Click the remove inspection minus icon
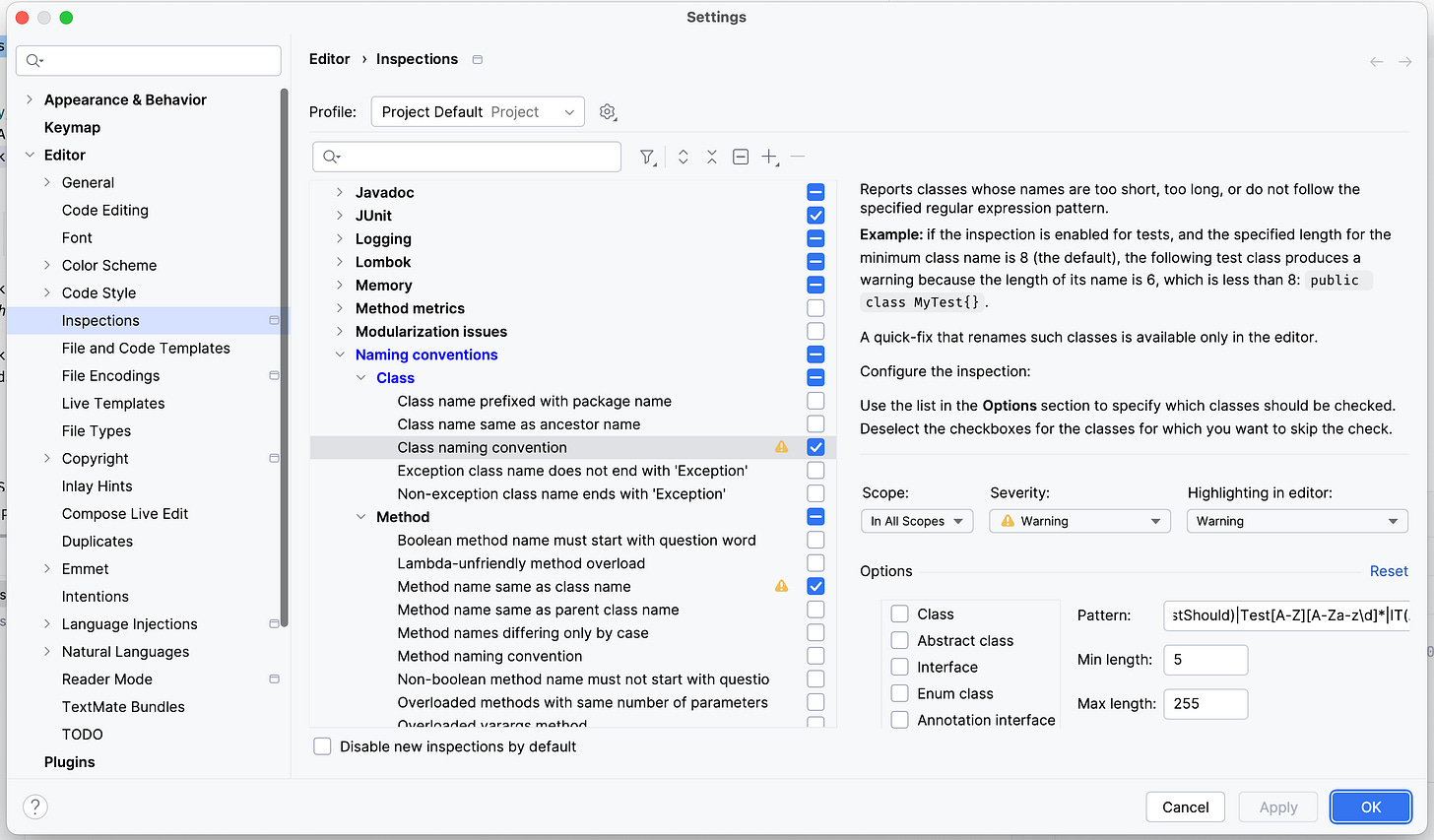Screen dimensions: 1434x840 tap(798, 158)
